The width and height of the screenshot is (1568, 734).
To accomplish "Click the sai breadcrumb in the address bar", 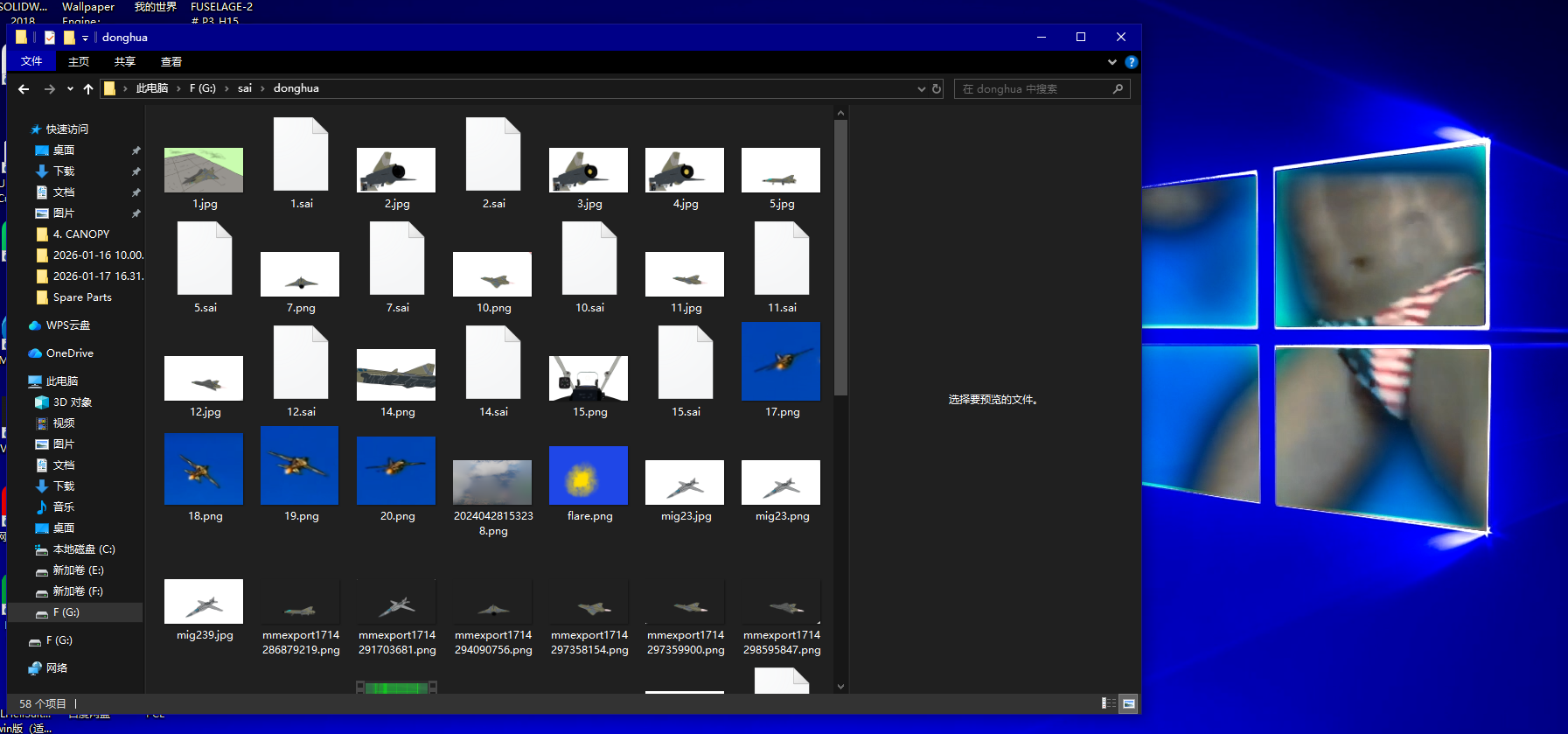I will [x=245, y=88].
